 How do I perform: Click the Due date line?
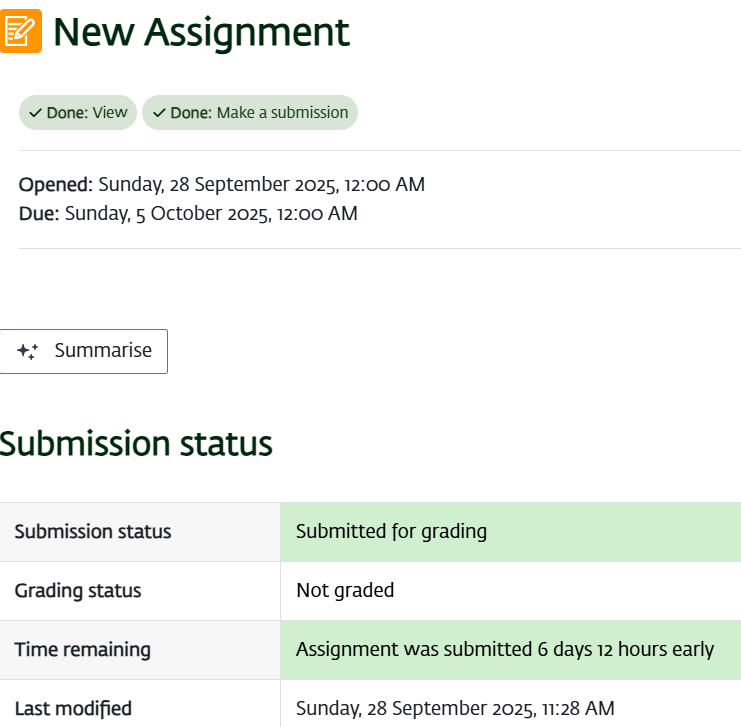coord(188,213)
